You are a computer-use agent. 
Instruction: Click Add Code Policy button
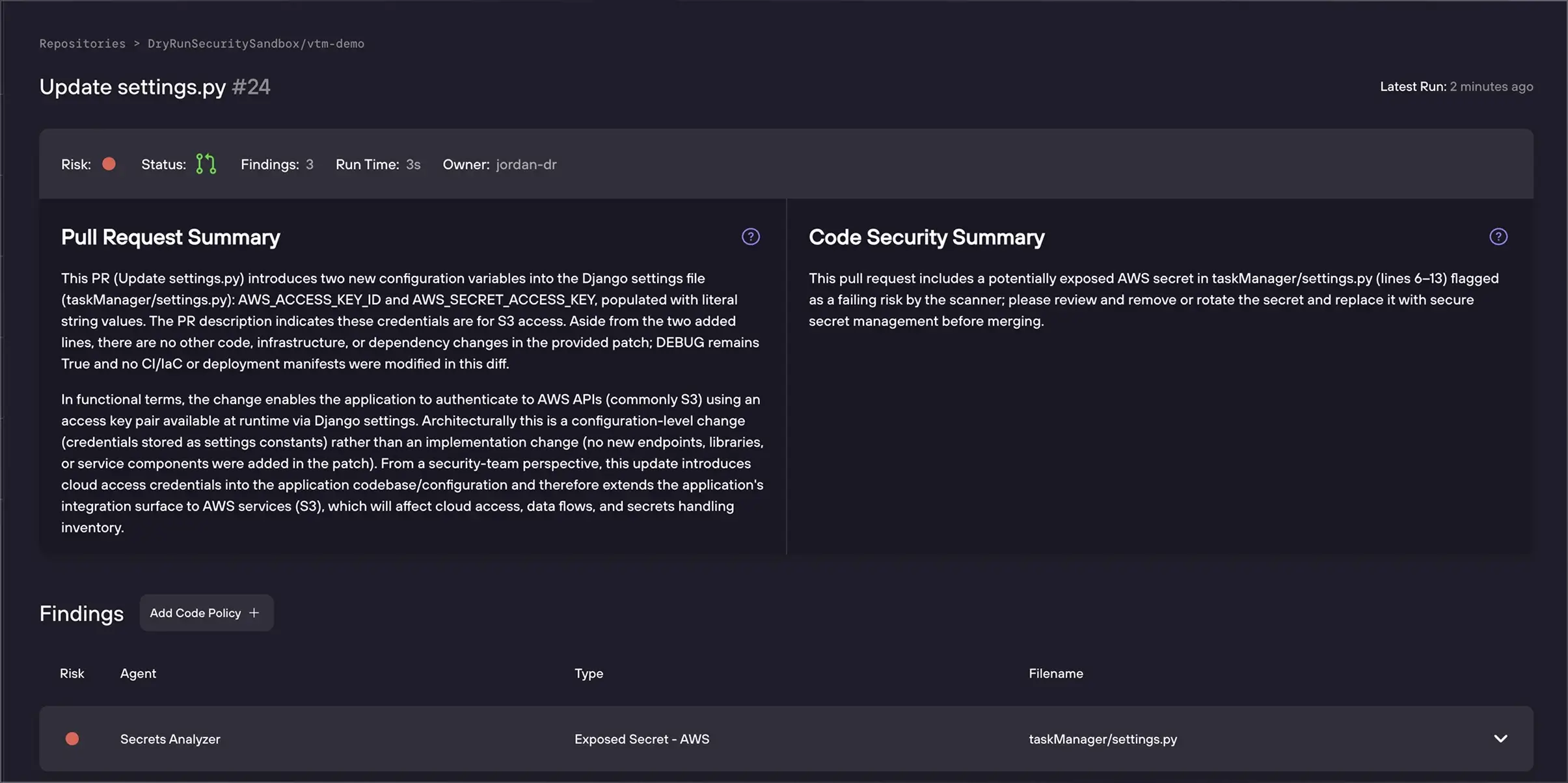pyautogui.click(x=195, y=613)
